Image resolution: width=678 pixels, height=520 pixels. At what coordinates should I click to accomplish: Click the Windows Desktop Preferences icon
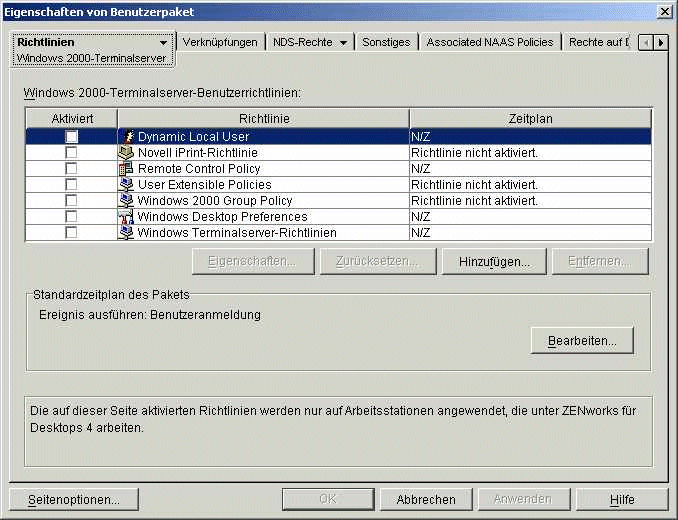[127, 217]
